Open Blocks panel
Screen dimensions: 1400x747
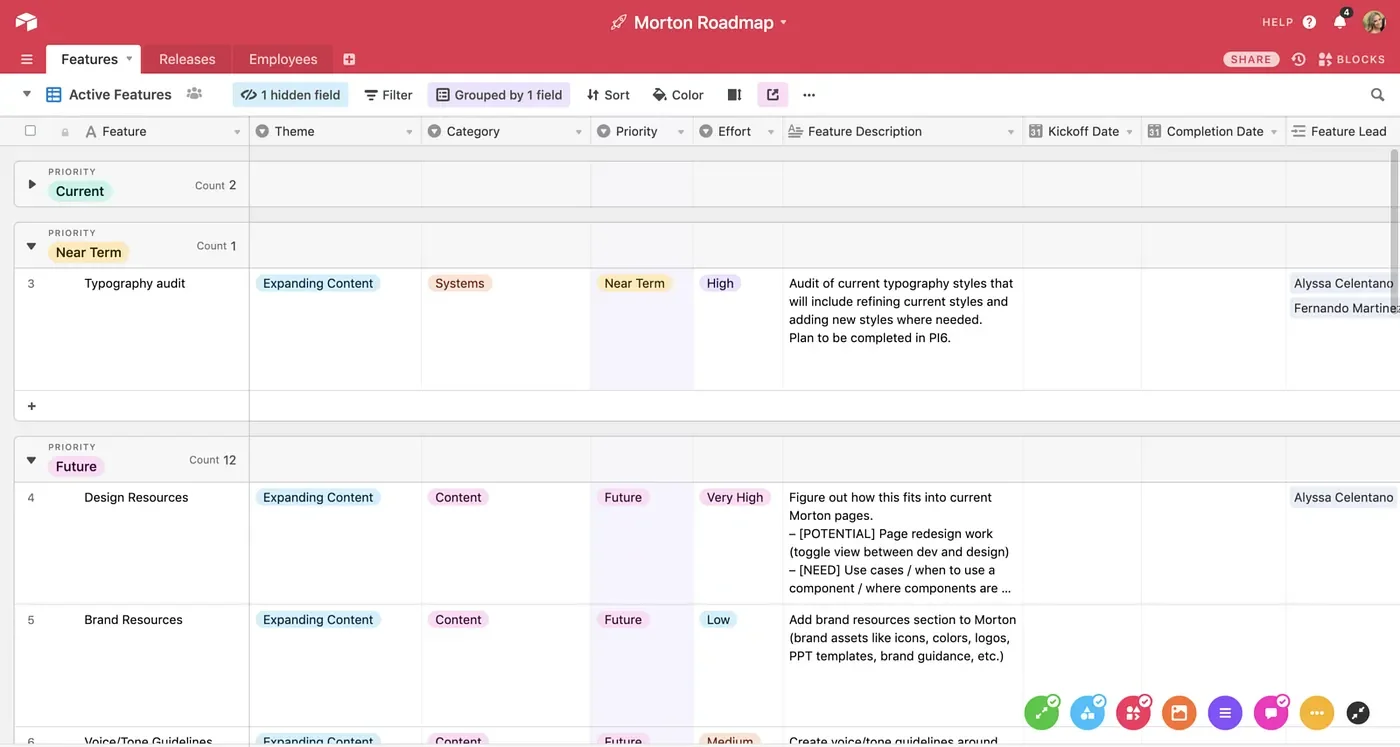coord(1351,59)
